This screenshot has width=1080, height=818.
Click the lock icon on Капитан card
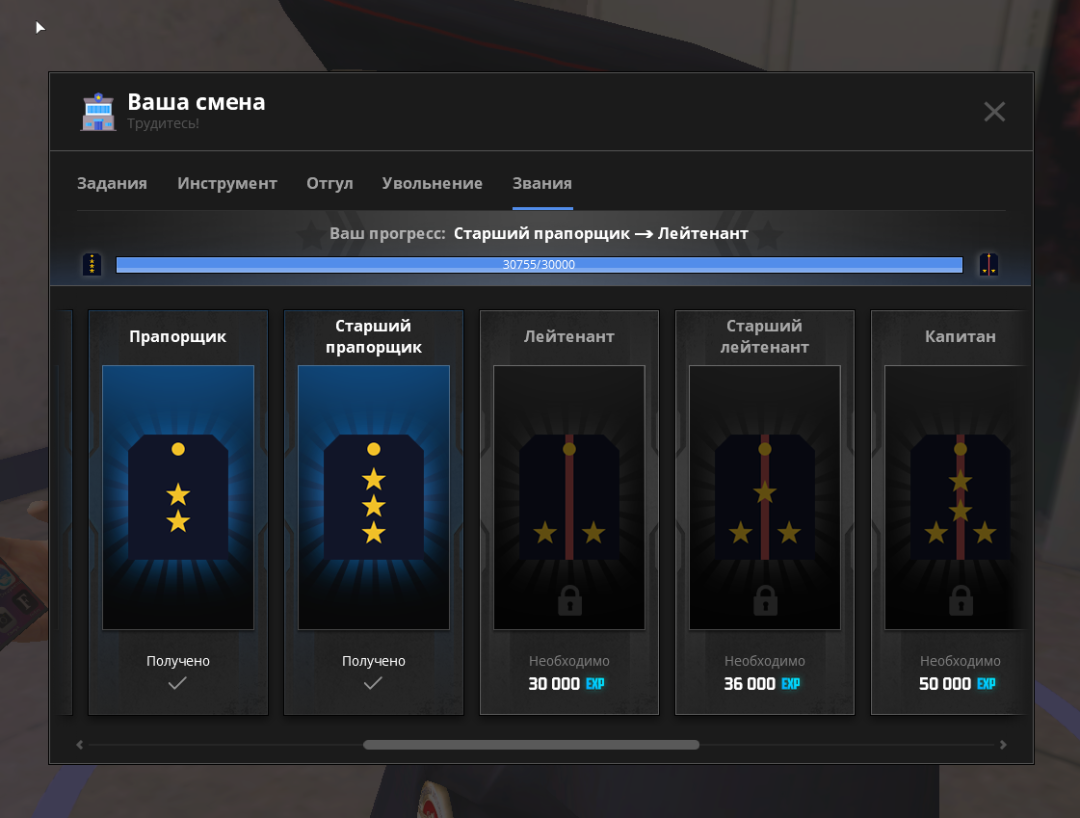click(x=960, y=601)
